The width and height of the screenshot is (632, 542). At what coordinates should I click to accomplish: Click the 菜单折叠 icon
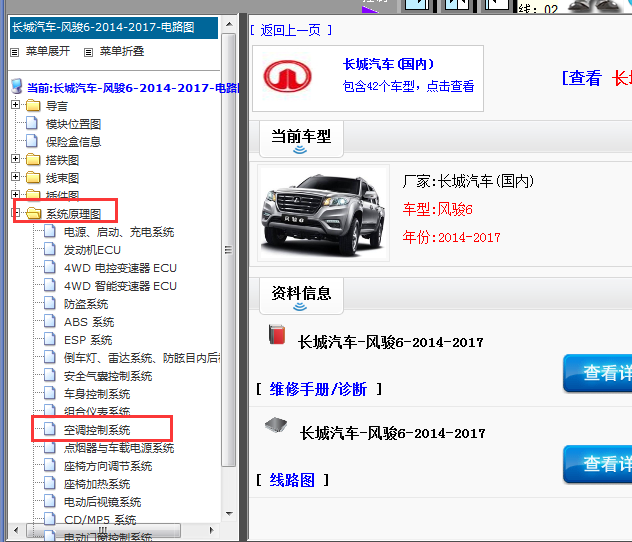[x=88, y=52]
